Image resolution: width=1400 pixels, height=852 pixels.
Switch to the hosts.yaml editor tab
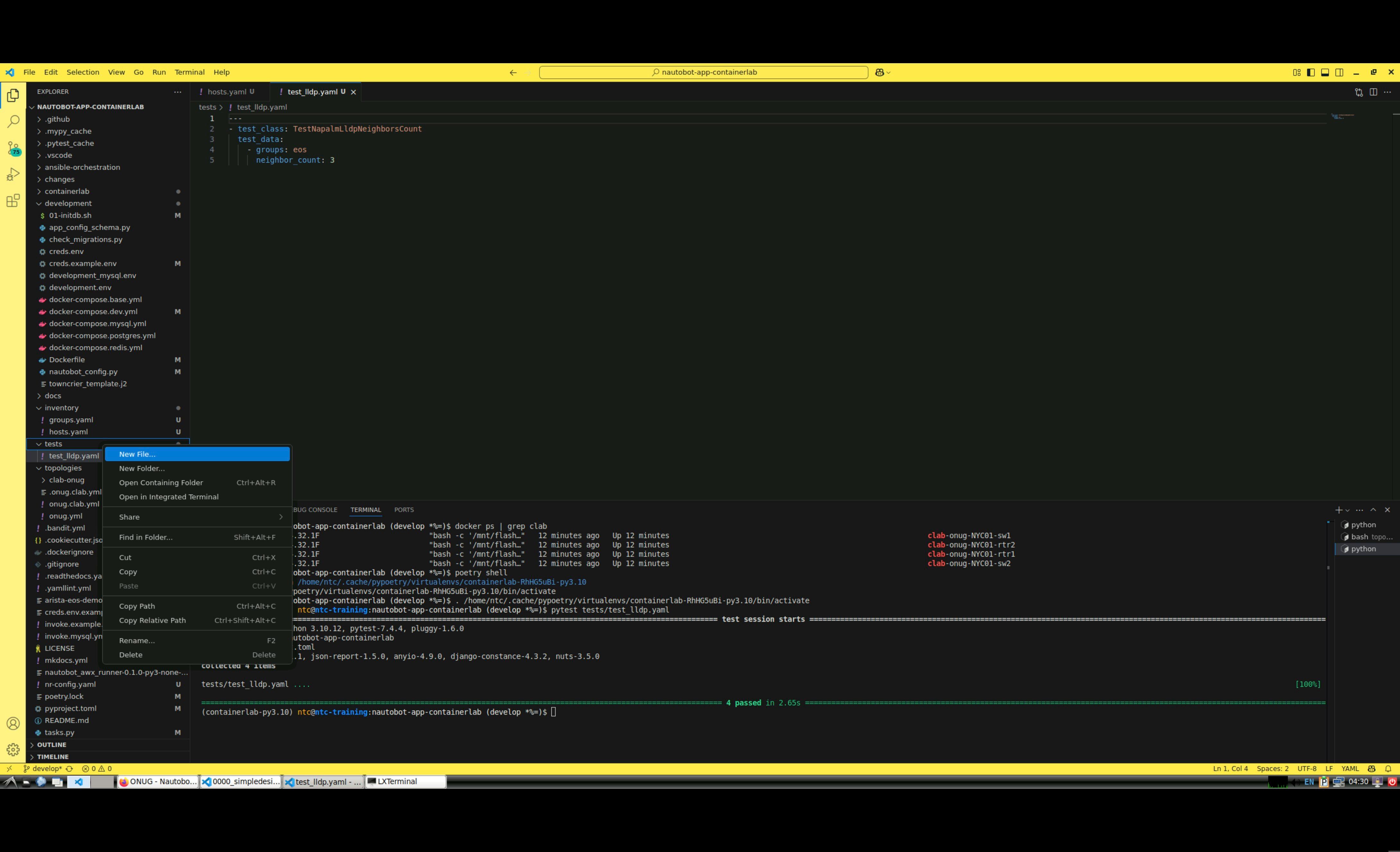(x=227, y=92)
